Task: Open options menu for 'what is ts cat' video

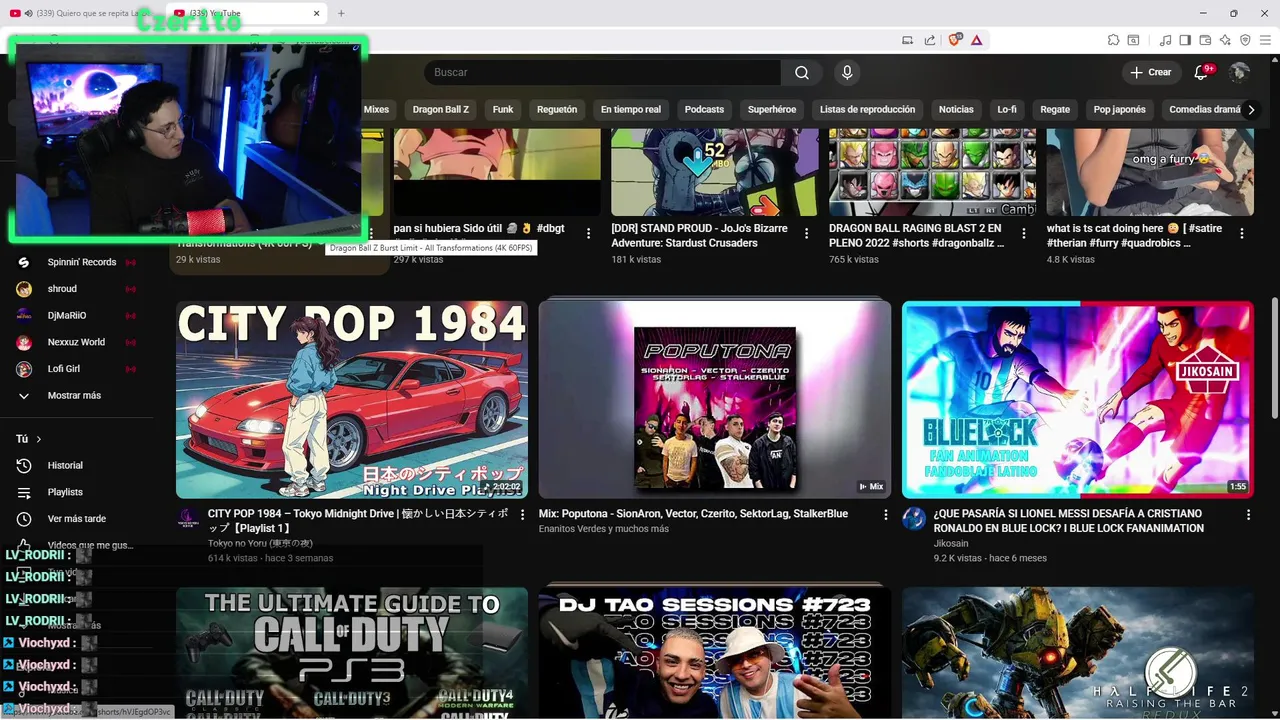Action: tap(1242, 233)
